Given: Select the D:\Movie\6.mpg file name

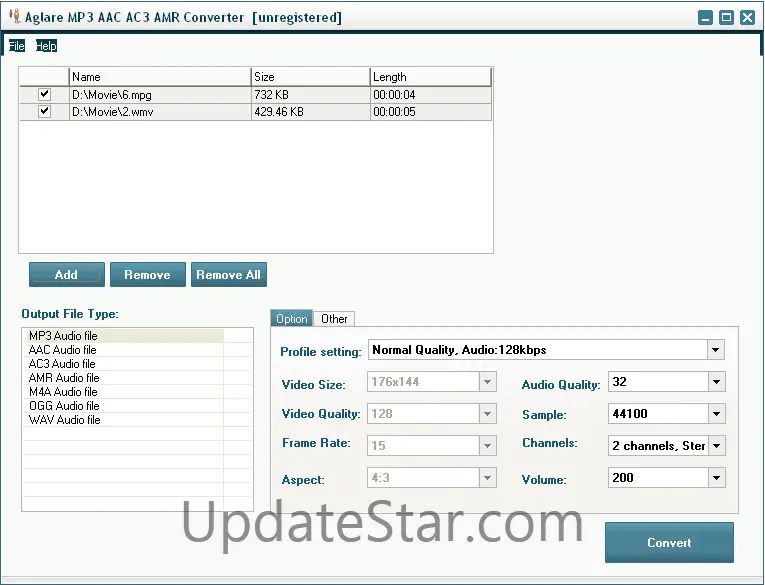Looking at the screenshot, I should point(112,95).
